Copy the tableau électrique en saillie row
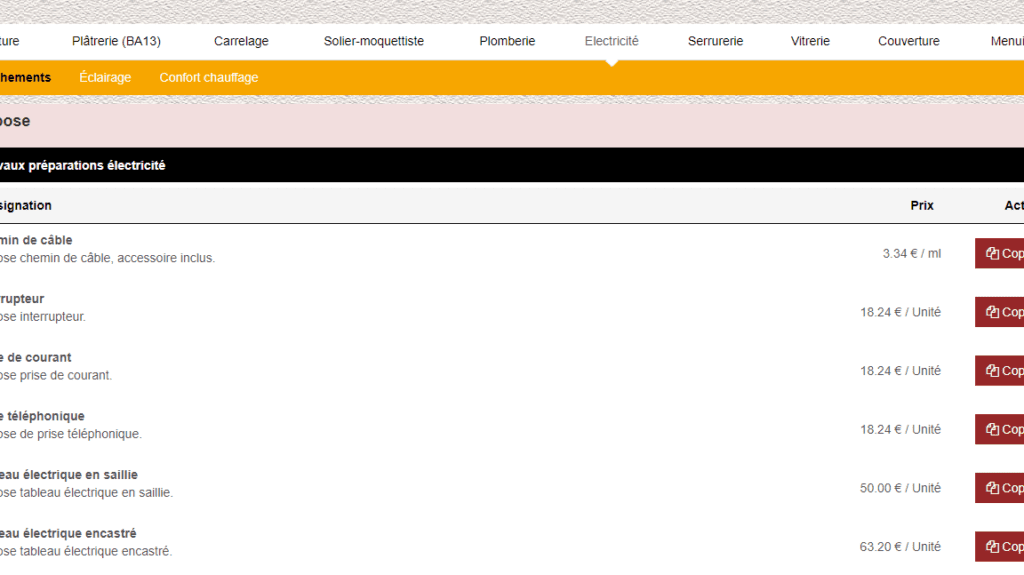Image resolution: width=1024 pixels, height=575 pixels. [x=1000, y=488]
